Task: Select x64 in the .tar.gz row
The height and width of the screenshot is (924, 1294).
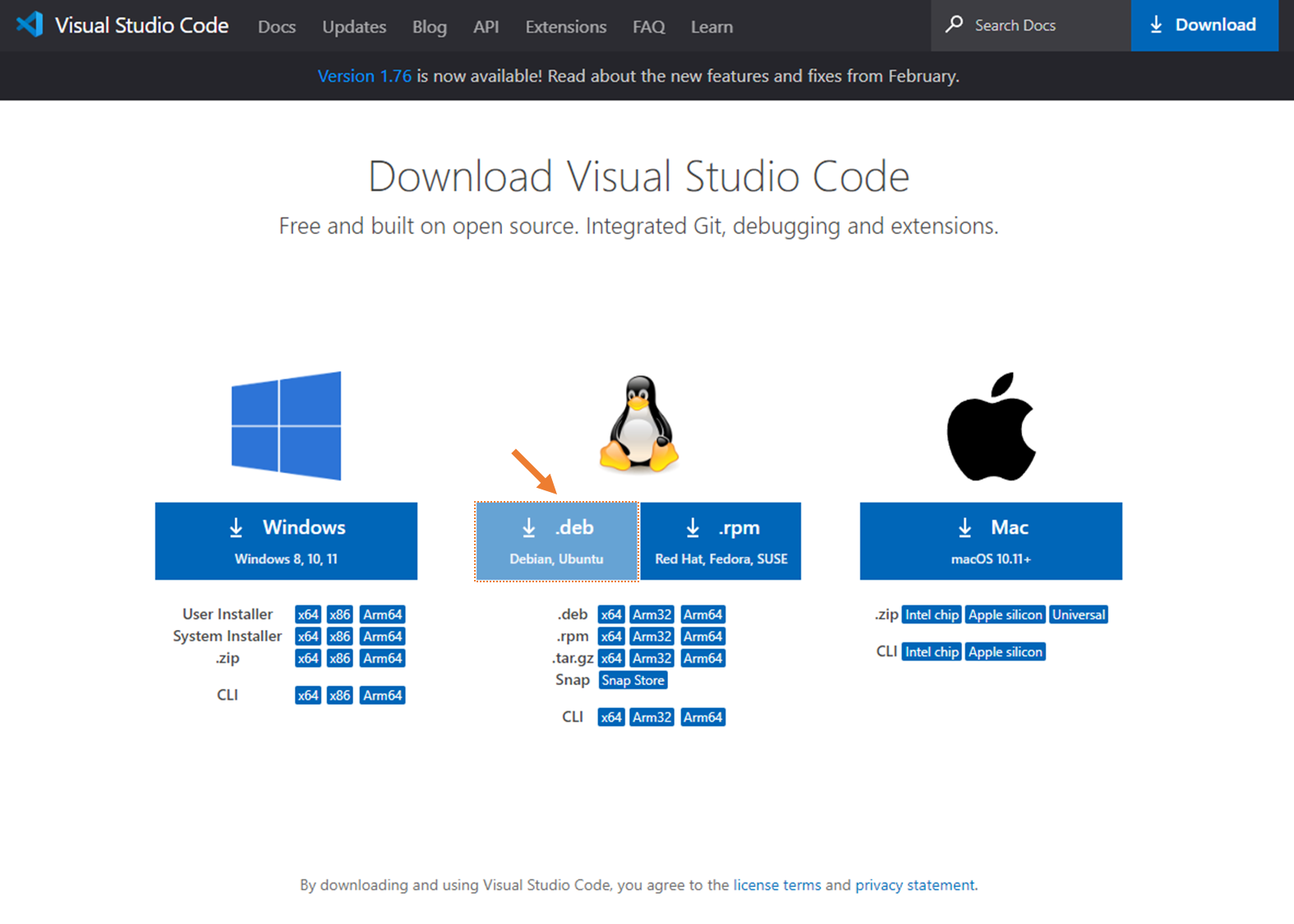Action: coord(611,658)
